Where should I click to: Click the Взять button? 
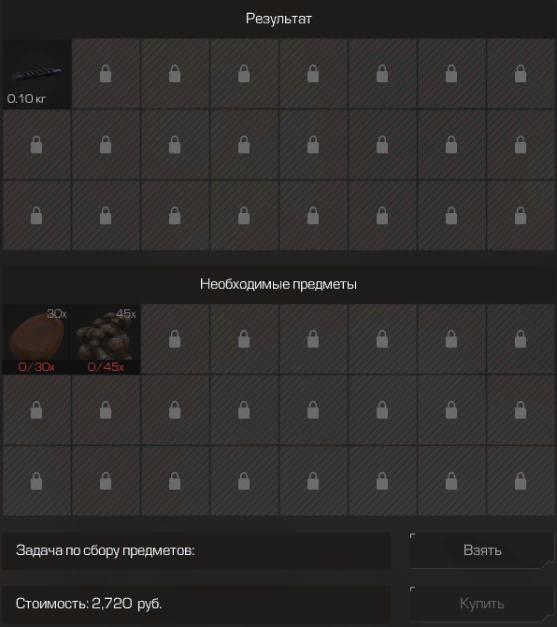click(x=482, y=551)
